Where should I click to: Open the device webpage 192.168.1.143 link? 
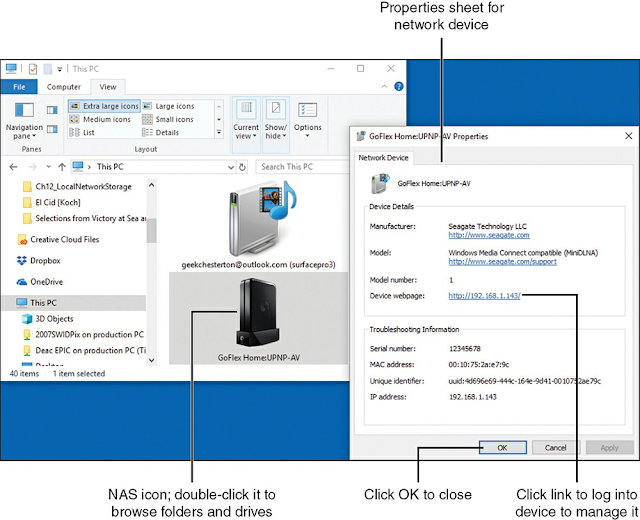click(484, 296)
